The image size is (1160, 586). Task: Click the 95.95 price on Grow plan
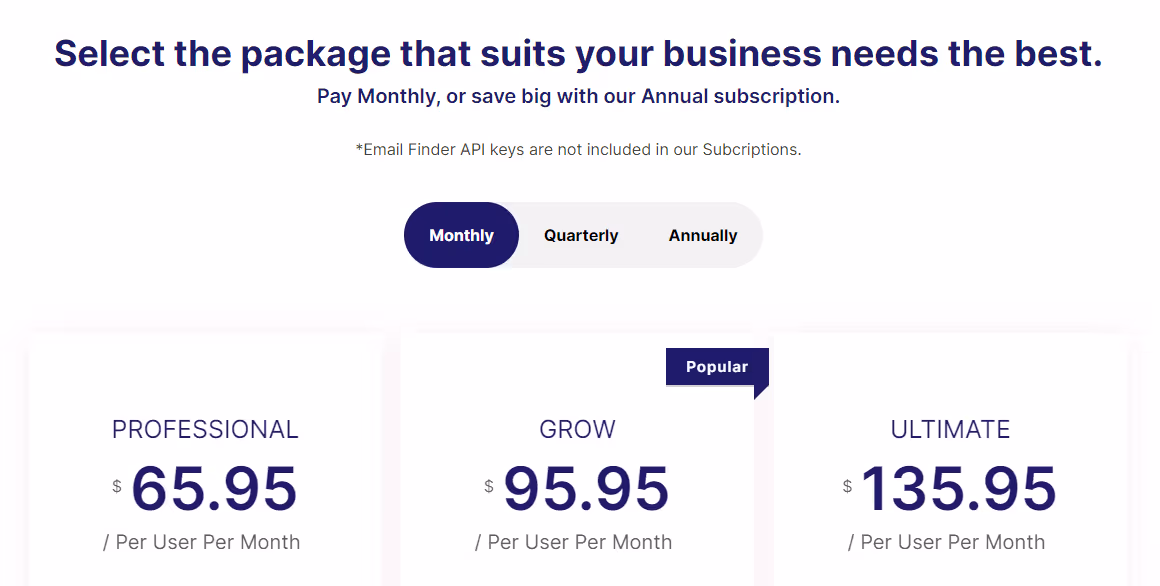pos(587,489)
